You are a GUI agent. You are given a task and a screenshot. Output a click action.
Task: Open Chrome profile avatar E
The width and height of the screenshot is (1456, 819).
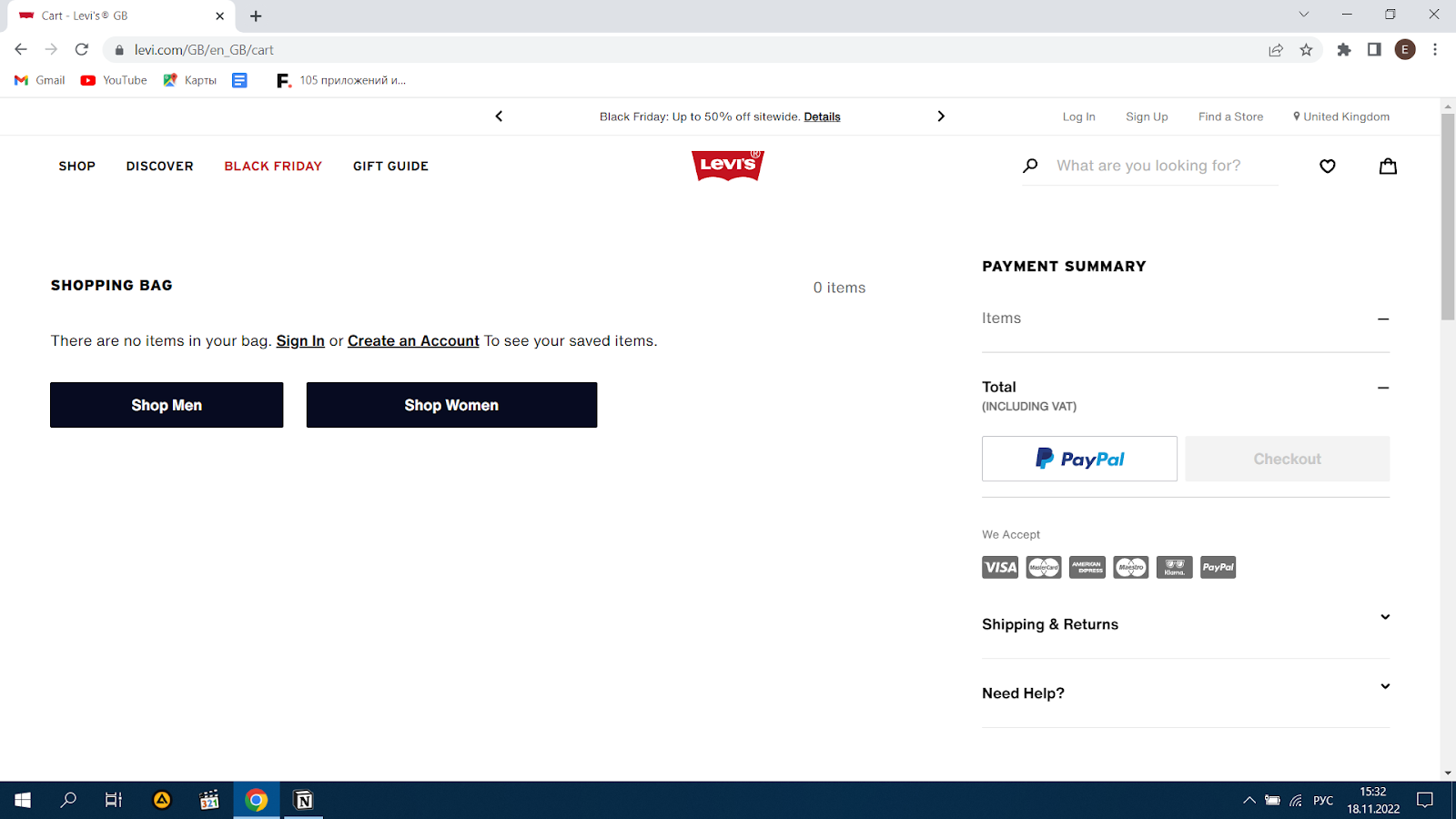pyautogui.click(x=1405, y=50)
